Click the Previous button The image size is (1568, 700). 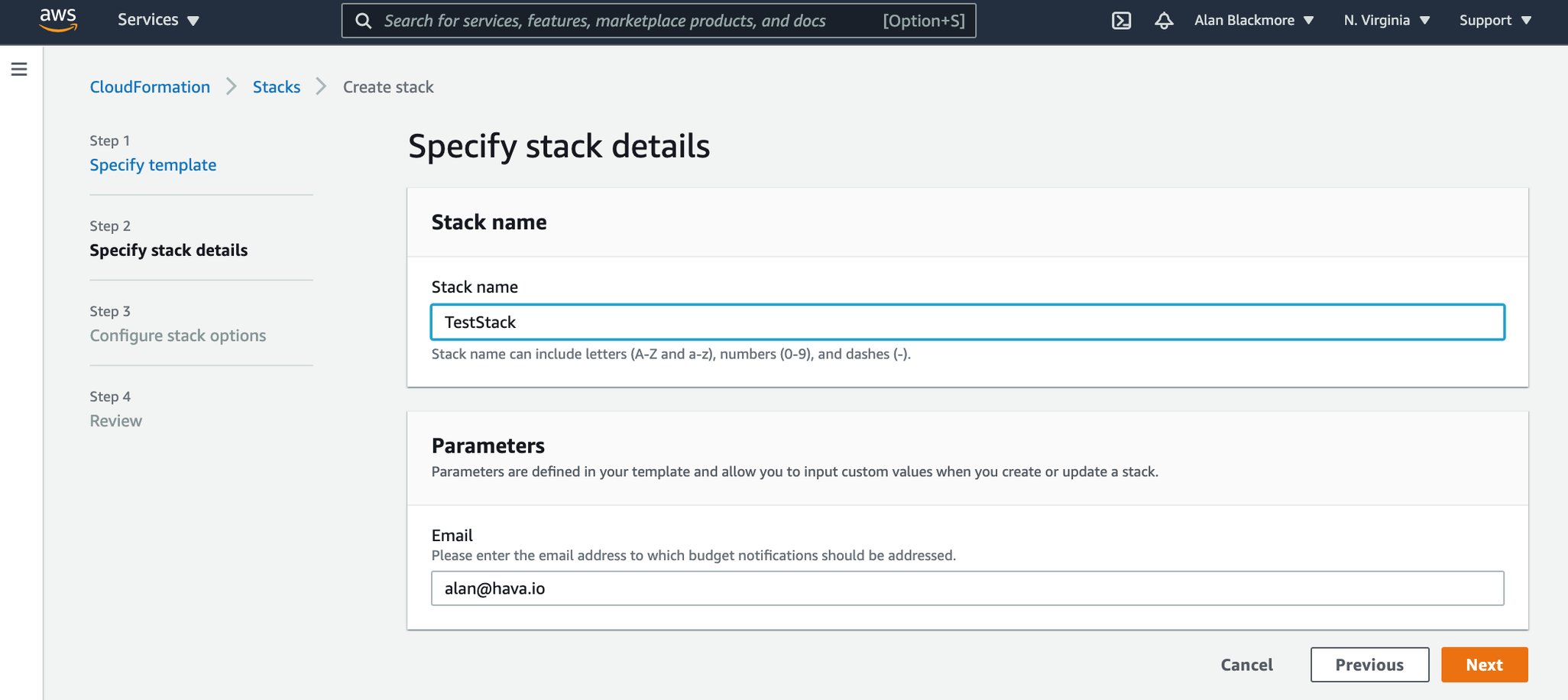click(1369, 664)
